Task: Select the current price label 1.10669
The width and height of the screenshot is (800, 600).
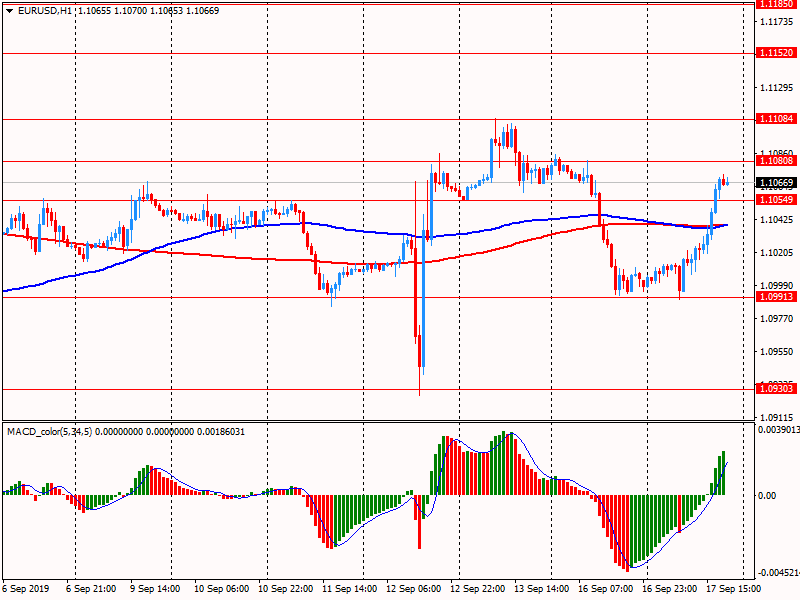Action: click(777, 183)
